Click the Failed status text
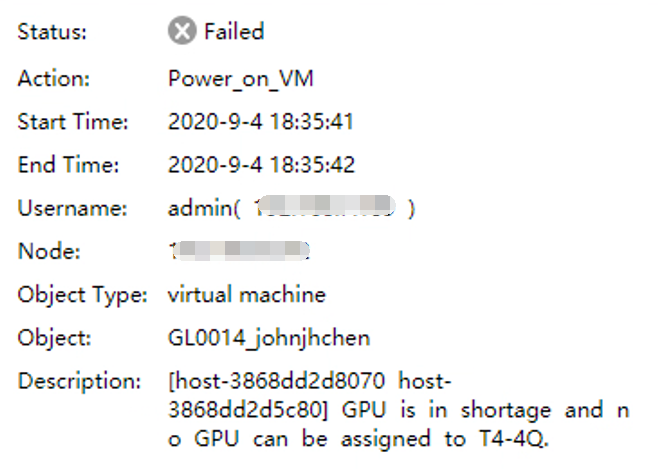The image size is (658, 469). [x=234, y=32]
